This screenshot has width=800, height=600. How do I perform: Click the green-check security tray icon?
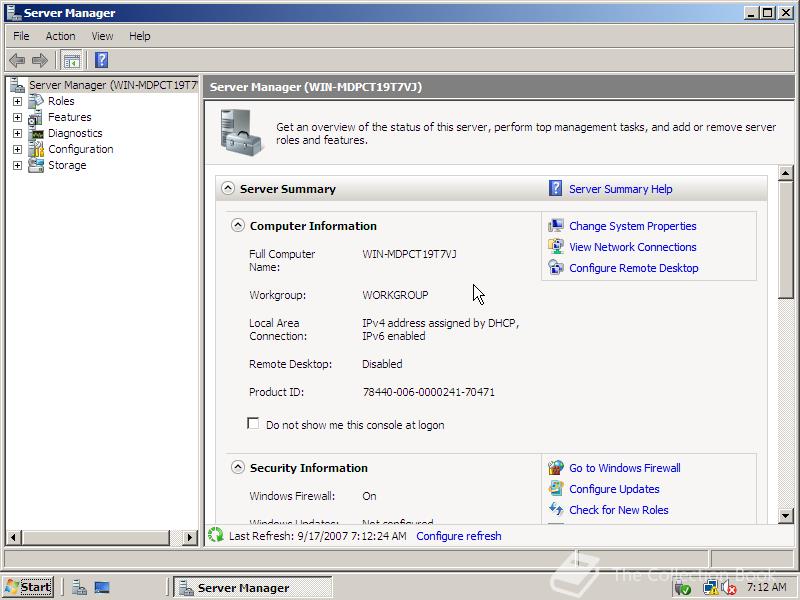683,588
